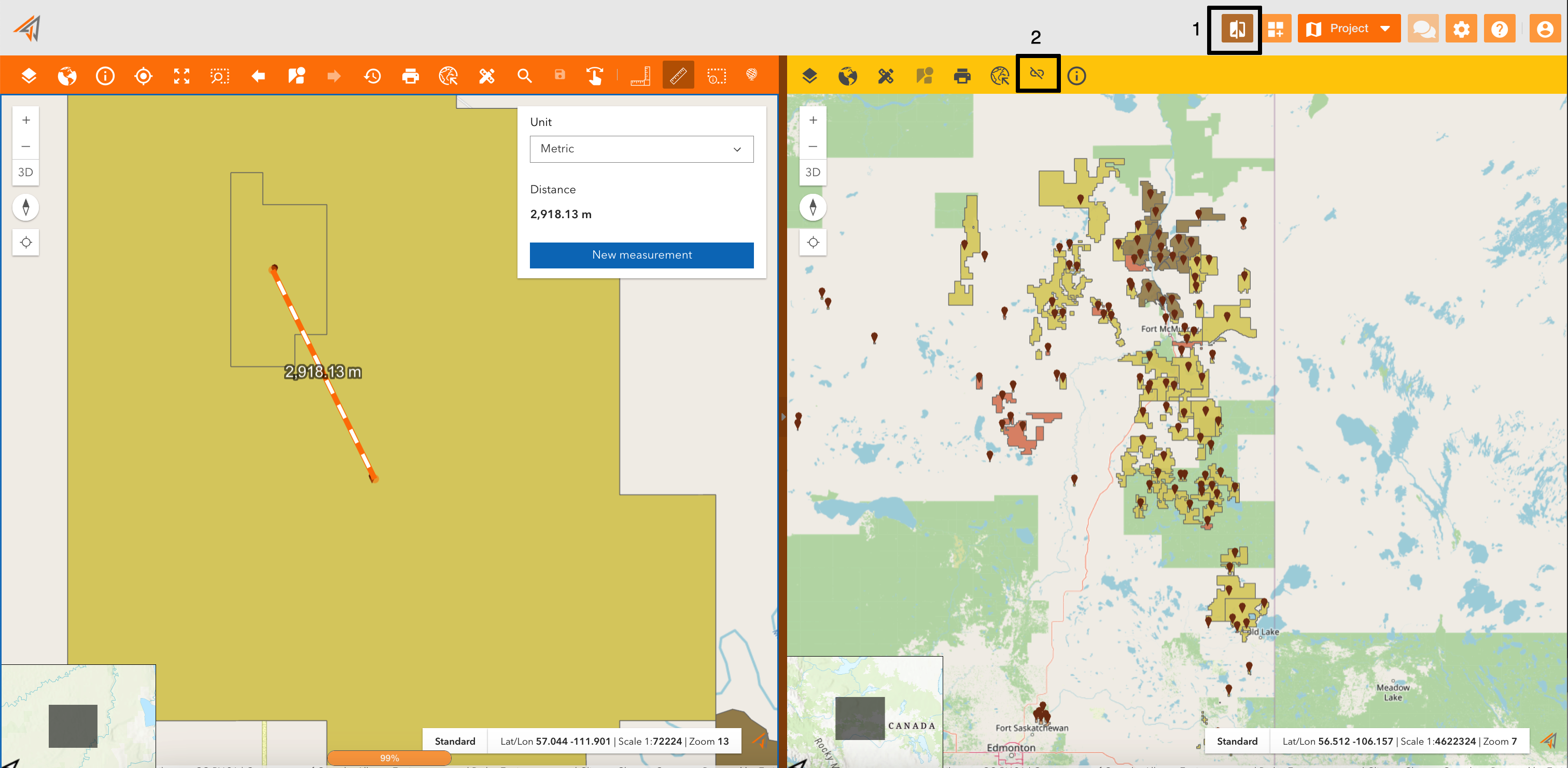Click the Standard button on the left map

click(455, 741)
